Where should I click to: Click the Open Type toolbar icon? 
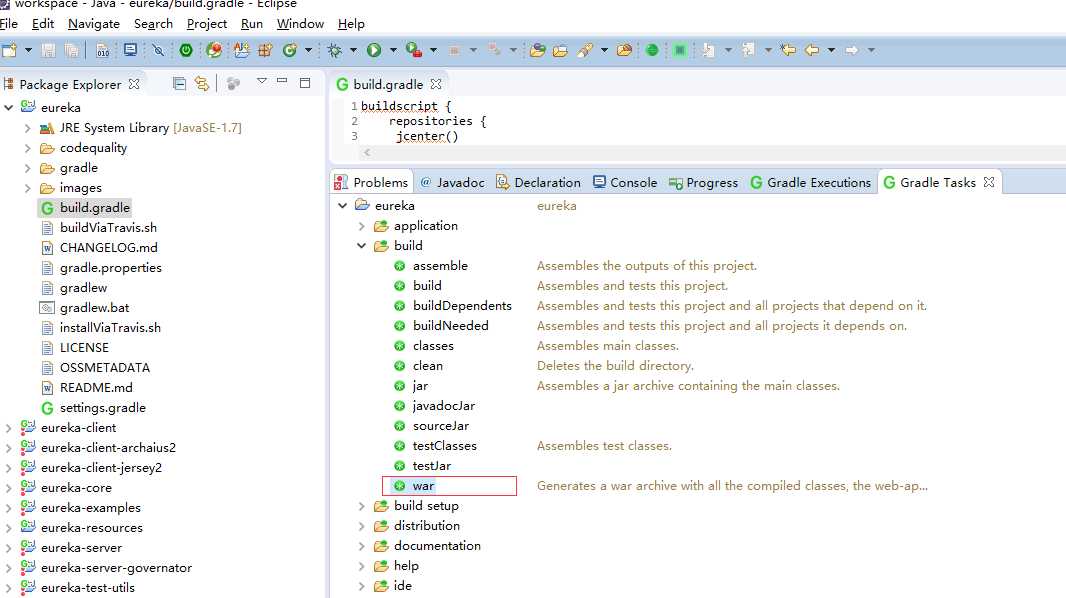point(538,50)
